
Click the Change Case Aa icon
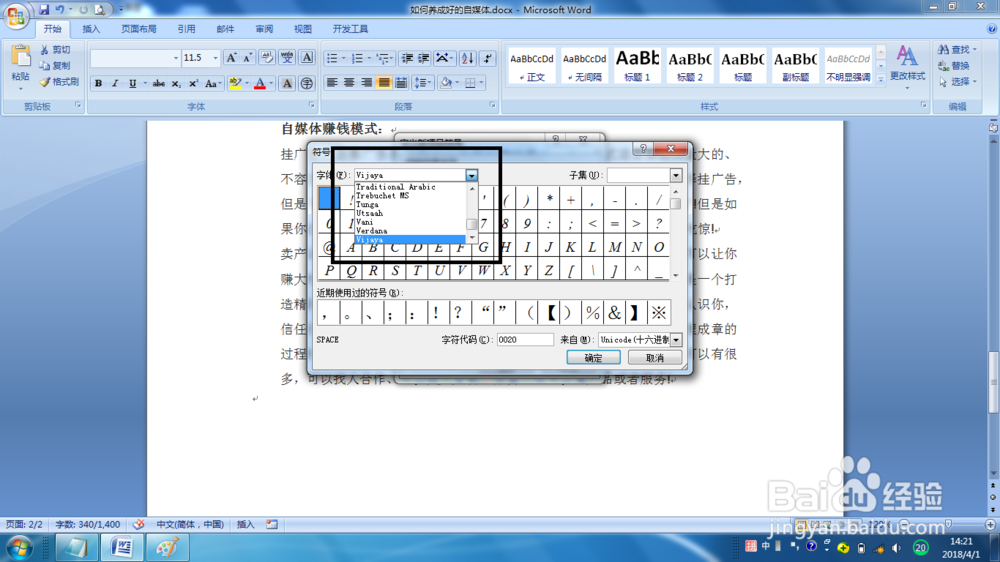211,84
